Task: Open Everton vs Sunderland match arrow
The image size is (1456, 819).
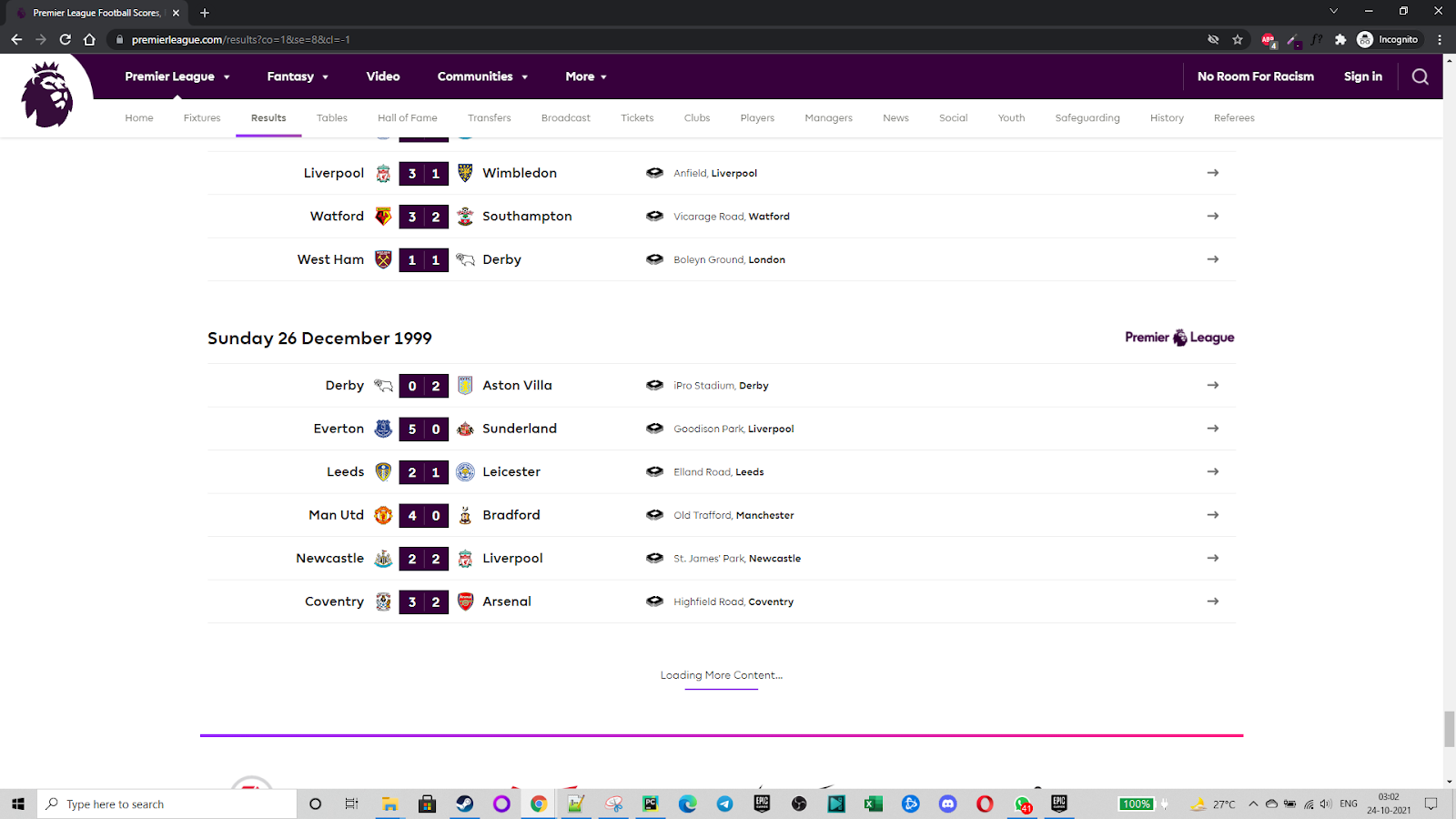Action: [x=1212, y=429]
